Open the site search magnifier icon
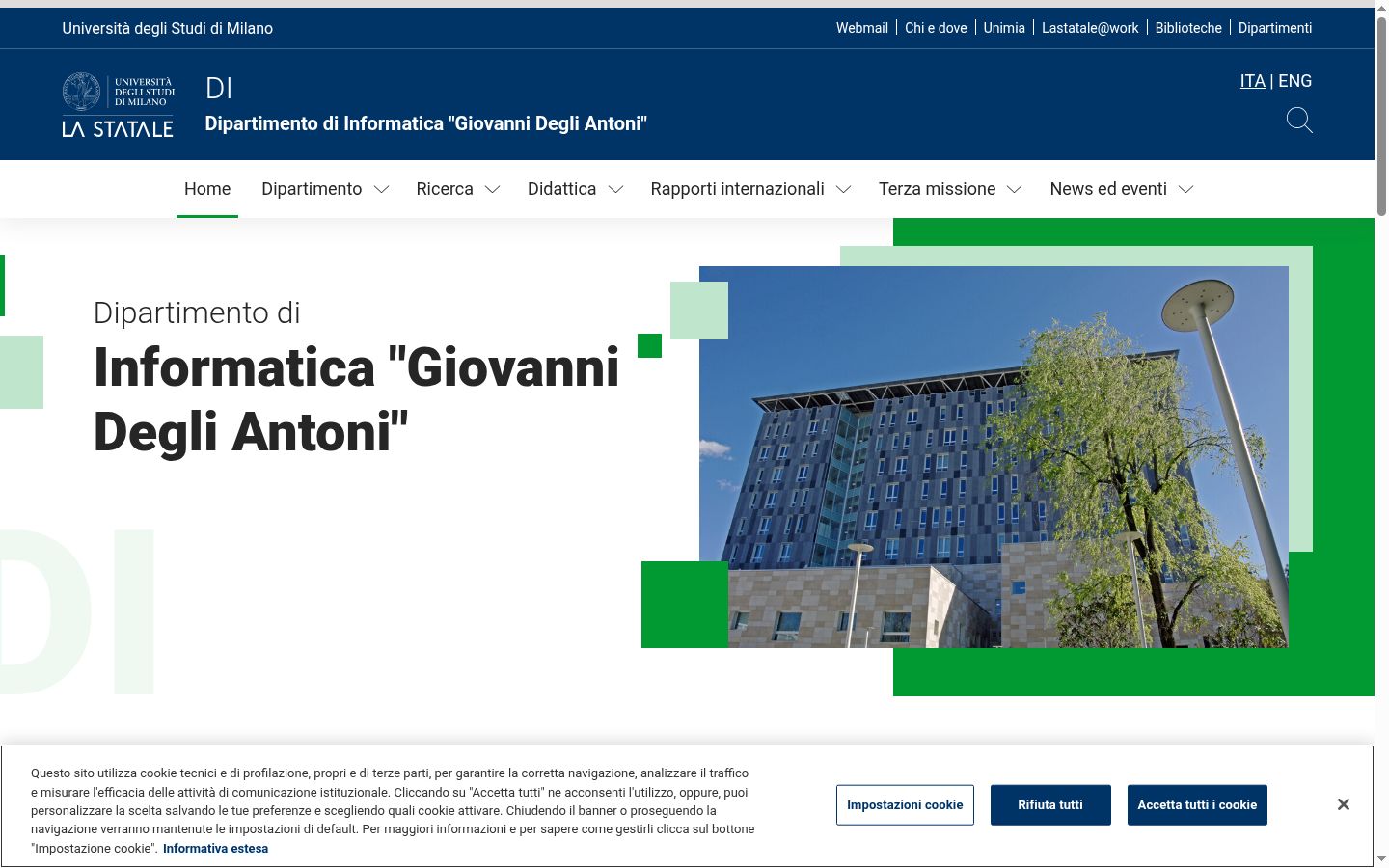The height and width of the screenshot is (868, 1389). [x=1299, y=121]
